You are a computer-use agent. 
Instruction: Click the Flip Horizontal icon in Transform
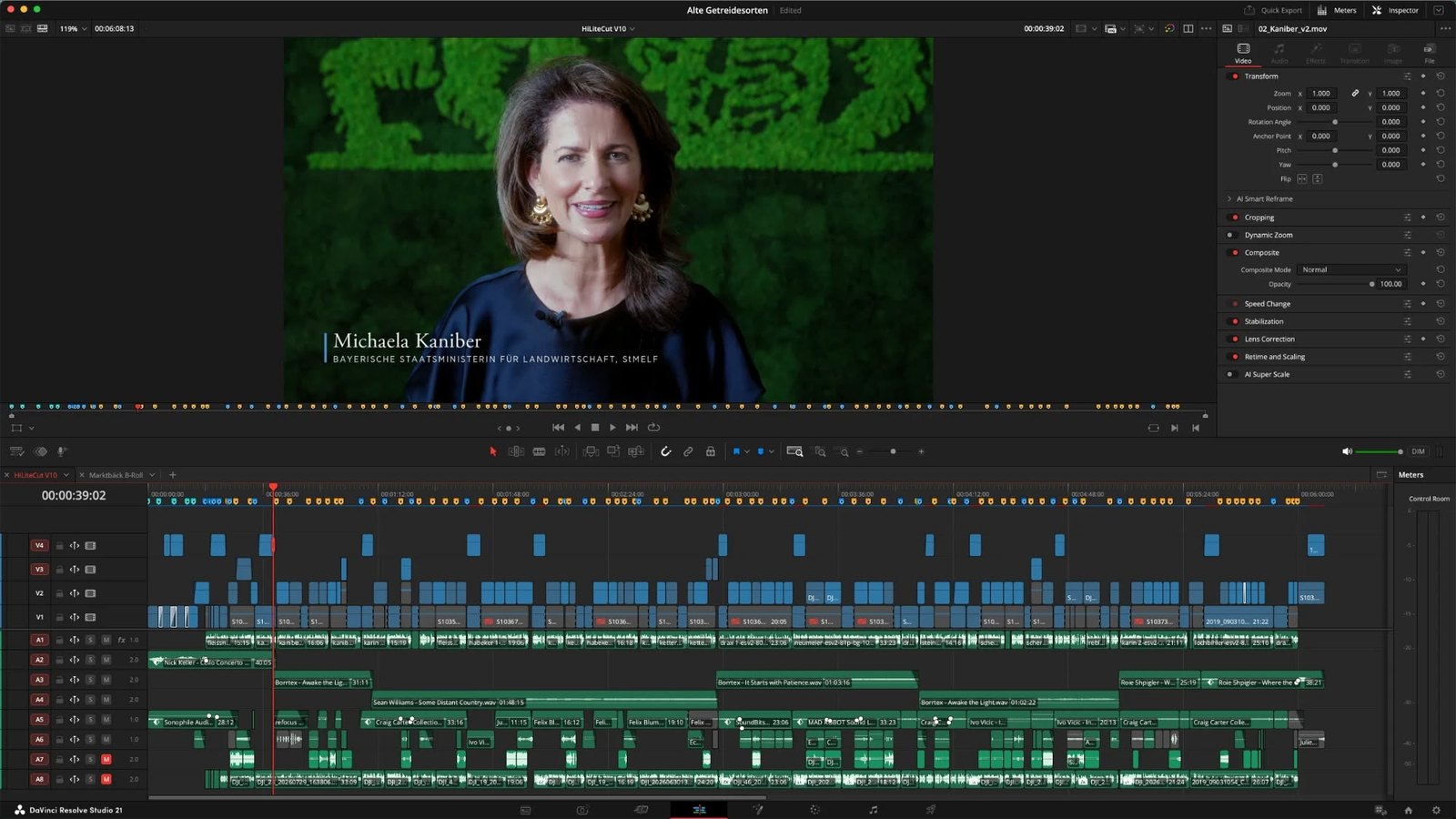pos(1302,178)
